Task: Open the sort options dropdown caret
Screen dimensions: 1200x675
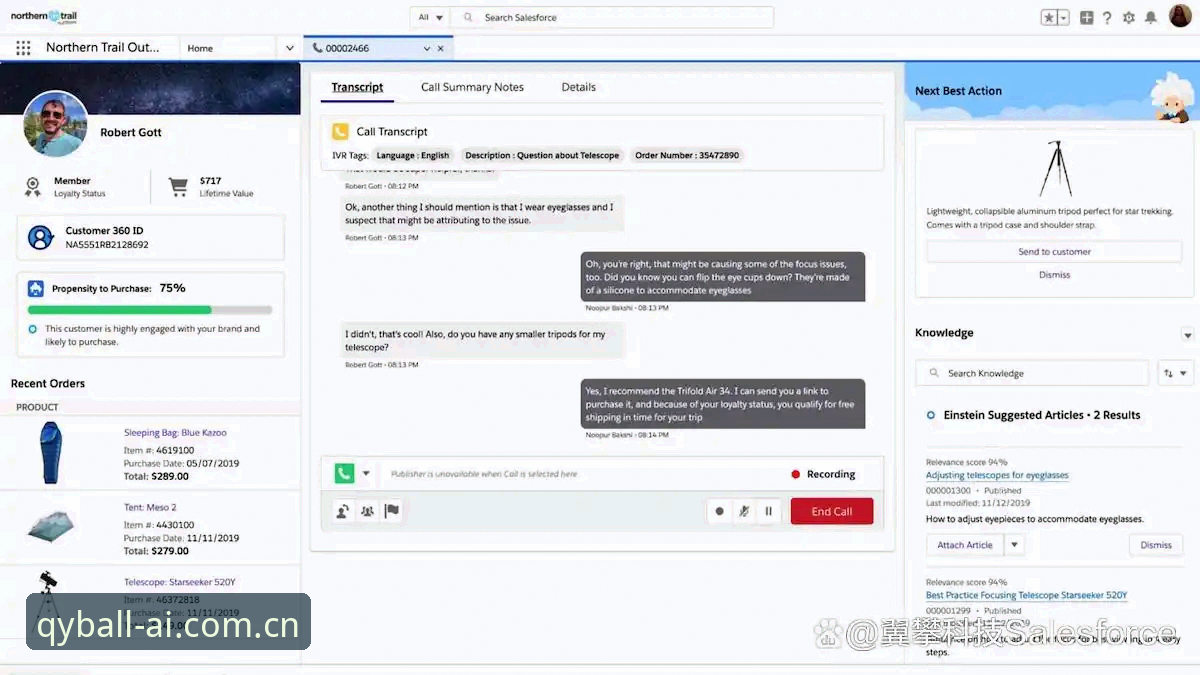Action: tap(1183, 373)
